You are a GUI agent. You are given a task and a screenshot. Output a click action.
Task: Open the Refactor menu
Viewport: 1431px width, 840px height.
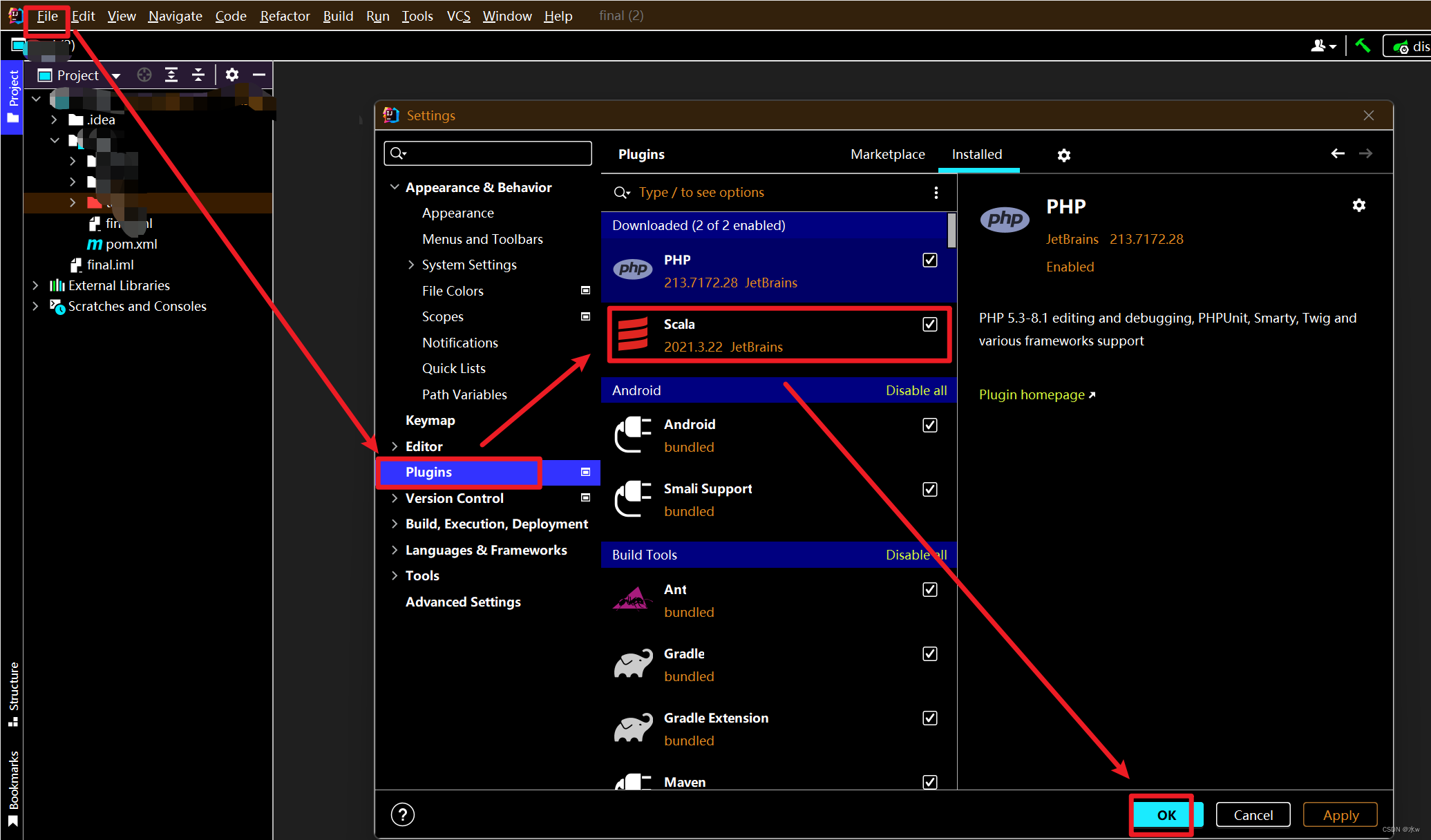(285, 16)
